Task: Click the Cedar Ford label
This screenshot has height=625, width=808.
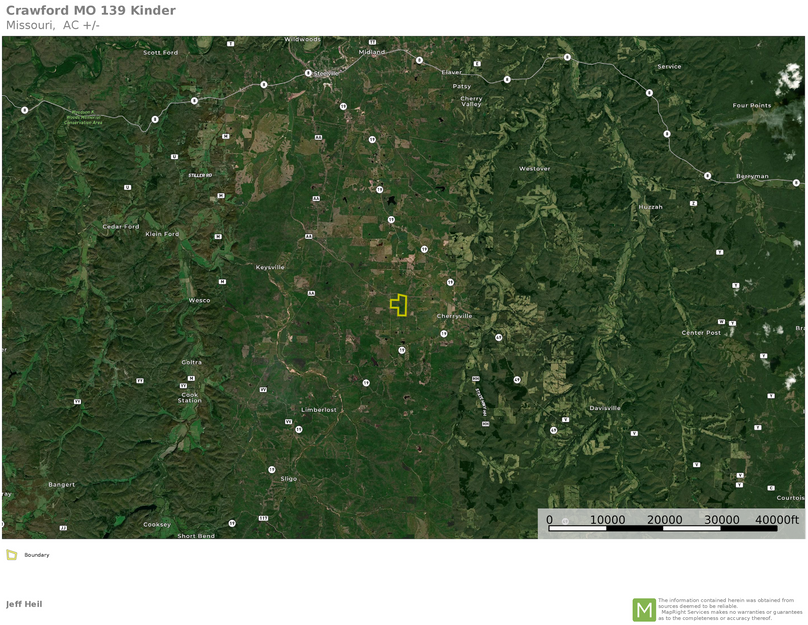Action: click(121, 226)
